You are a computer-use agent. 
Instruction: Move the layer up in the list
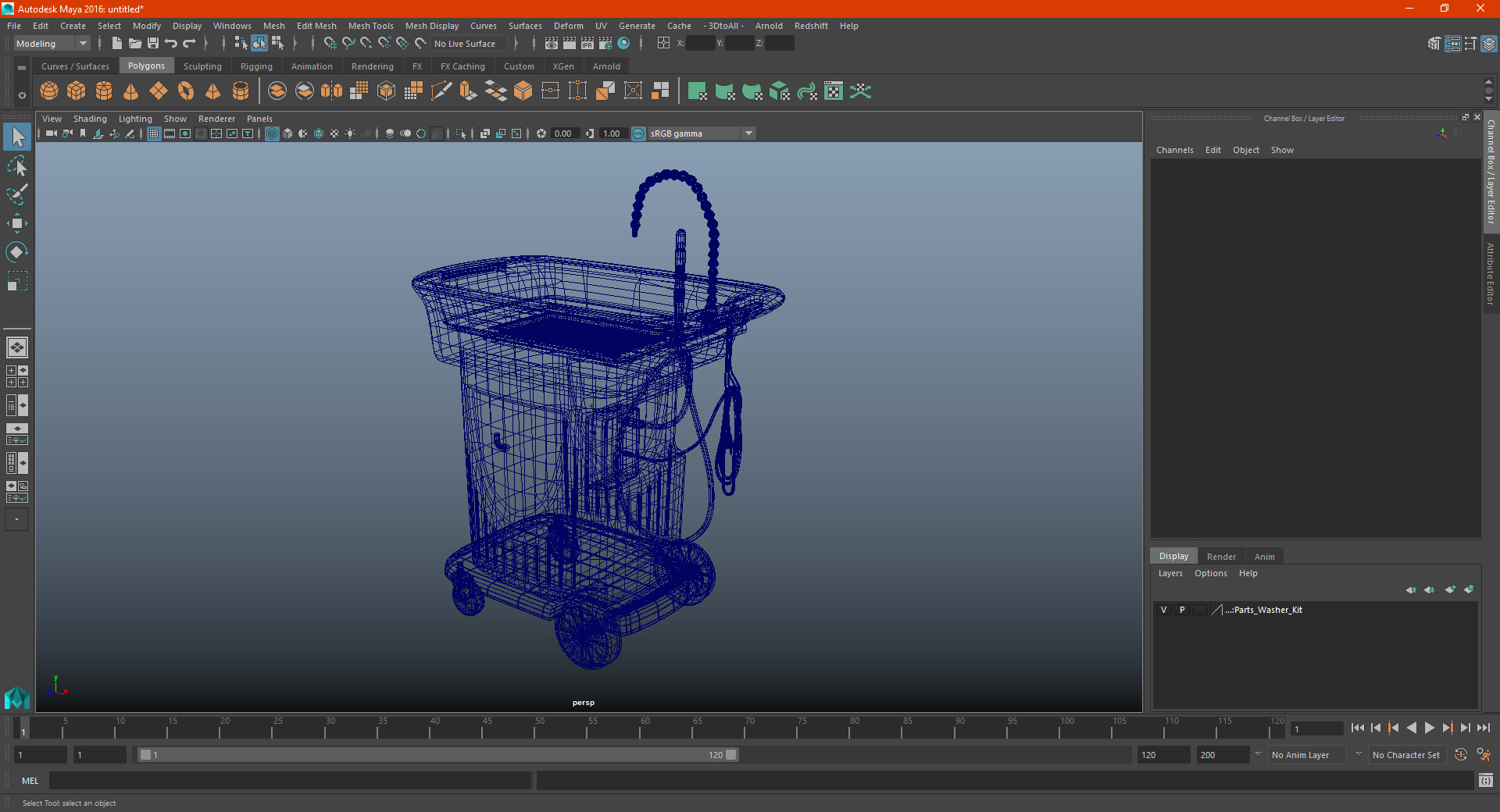tap(1411, 589)
